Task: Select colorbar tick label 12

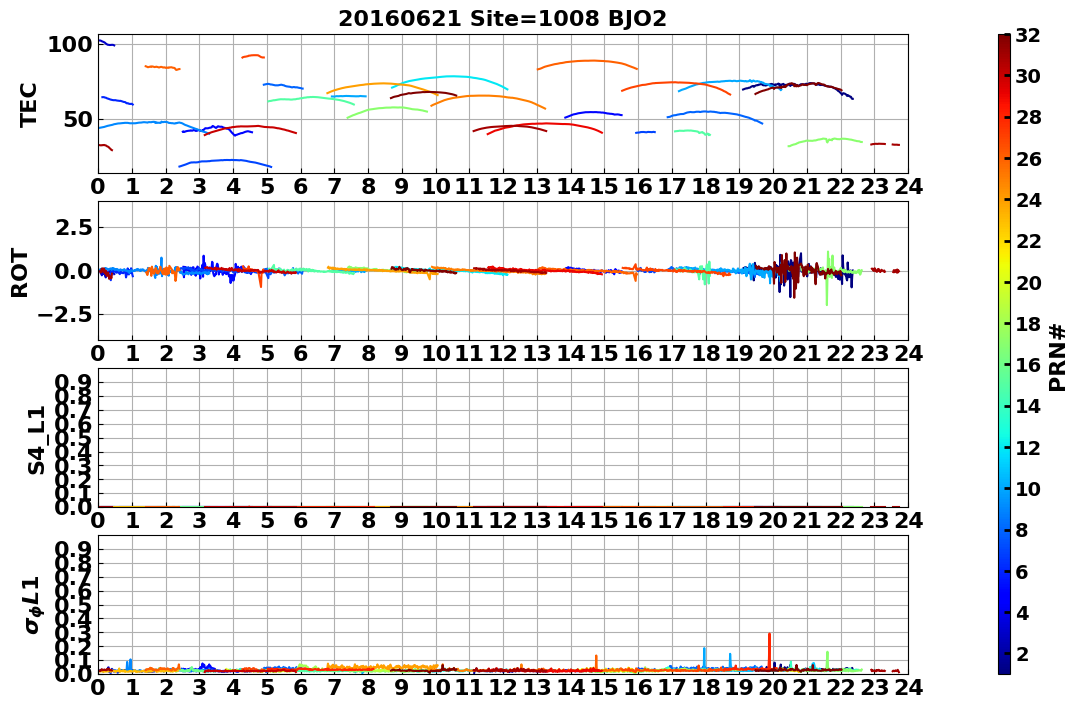Action: [1028, 447]
